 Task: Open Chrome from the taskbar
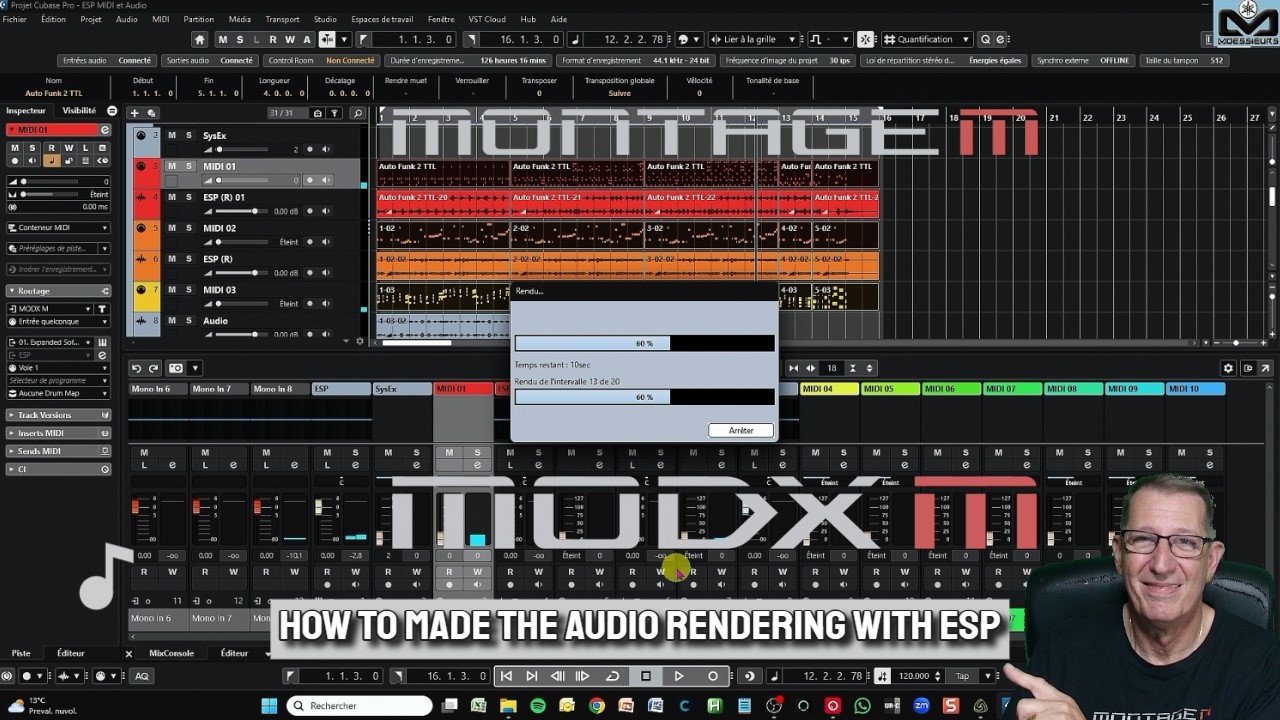click(x=597, y=706)
